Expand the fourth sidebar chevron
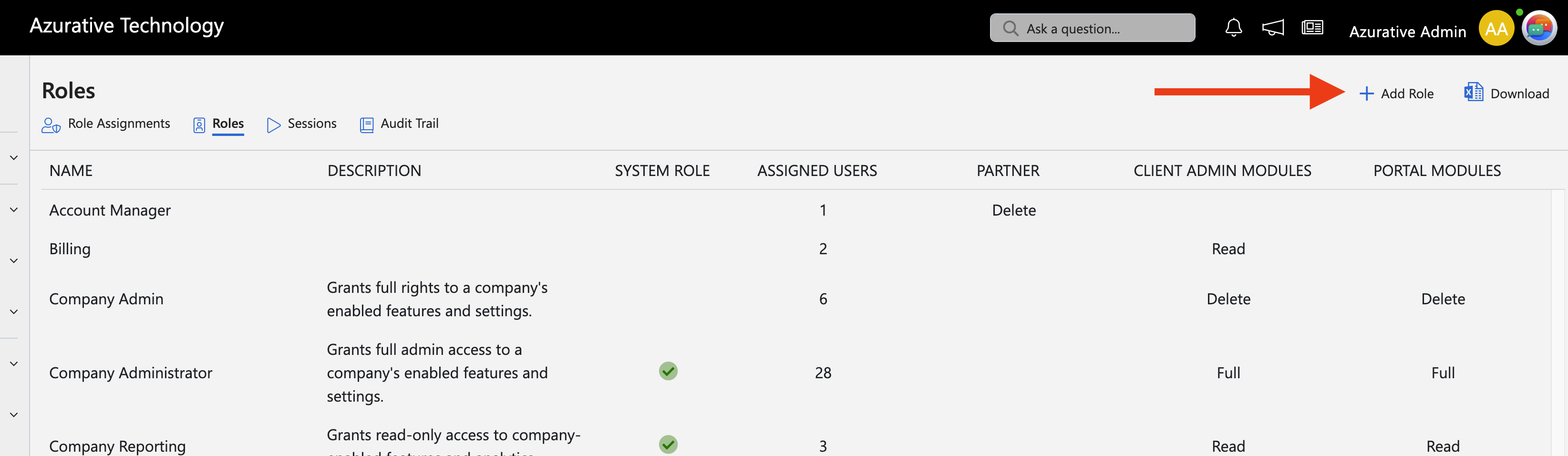 pyautogui.click(x=14, y=312)
